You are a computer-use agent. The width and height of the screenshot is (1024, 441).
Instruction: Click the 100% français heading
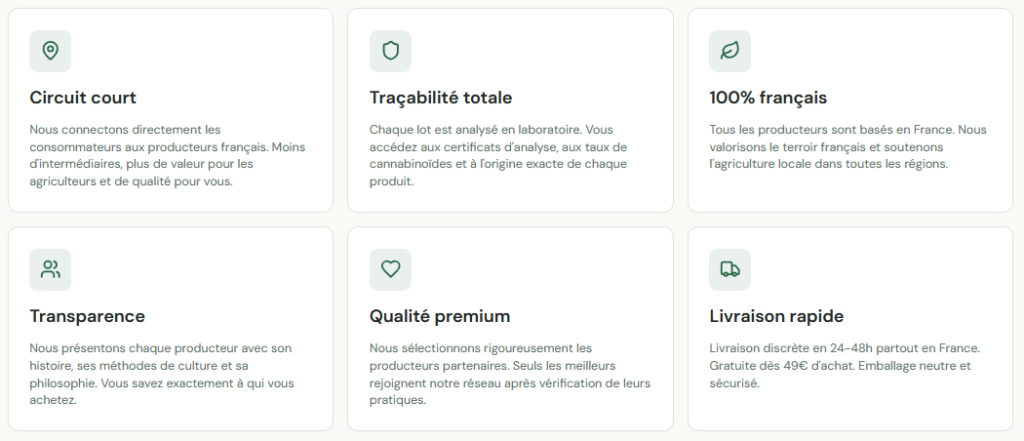(x=768, y=98)
